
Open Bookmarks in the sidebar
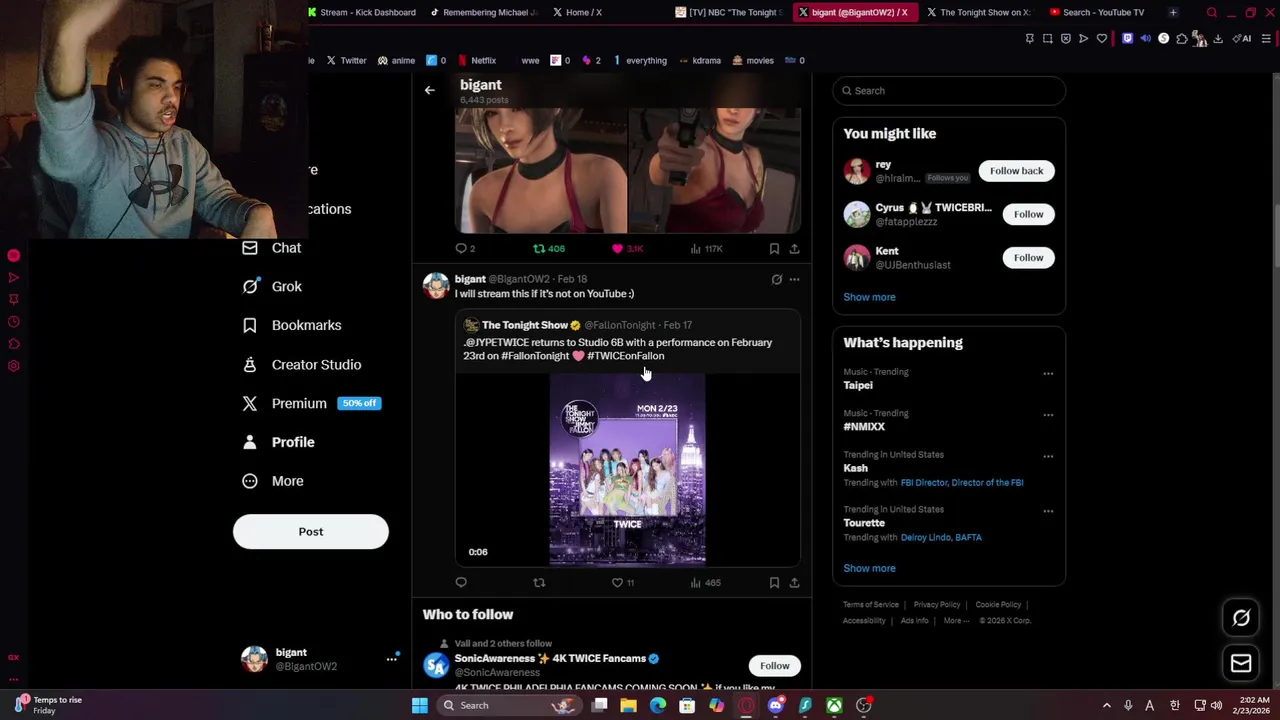pyautogui.click(x=292, y=325)
